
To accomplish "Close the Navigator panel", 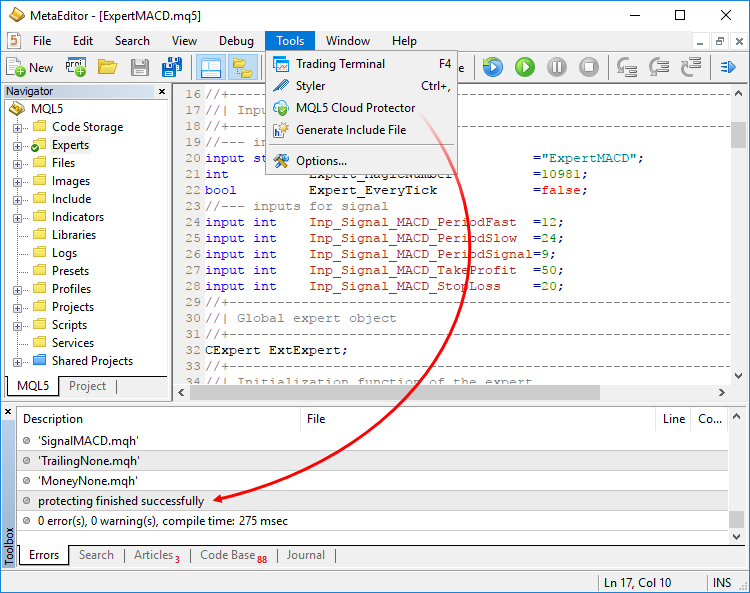I will tap(162, 91).
